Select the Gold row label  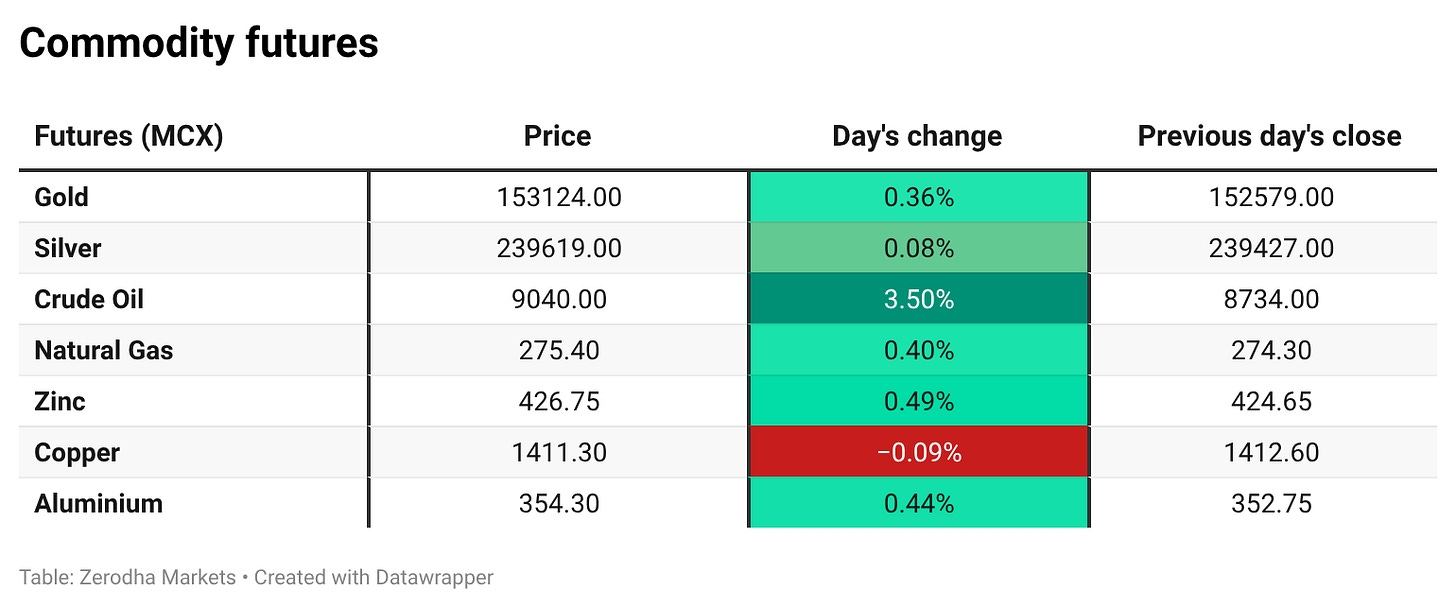[x=61, y=197]
